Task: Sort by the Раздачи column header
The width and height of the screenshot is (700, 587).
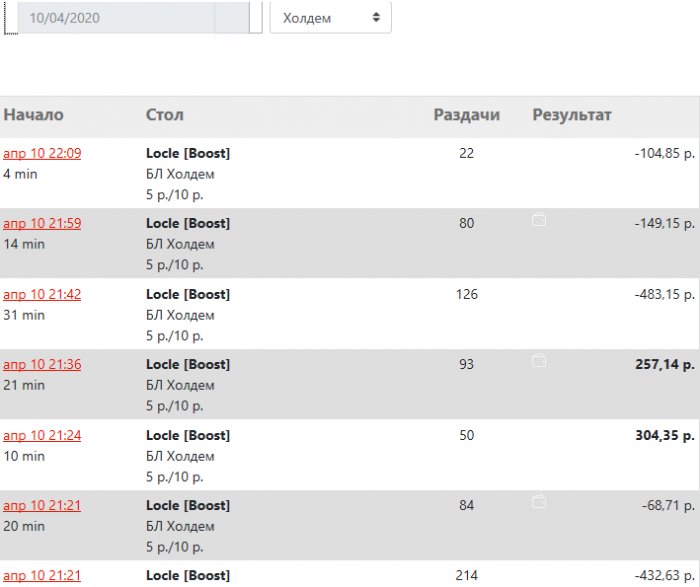Action: 466,115
